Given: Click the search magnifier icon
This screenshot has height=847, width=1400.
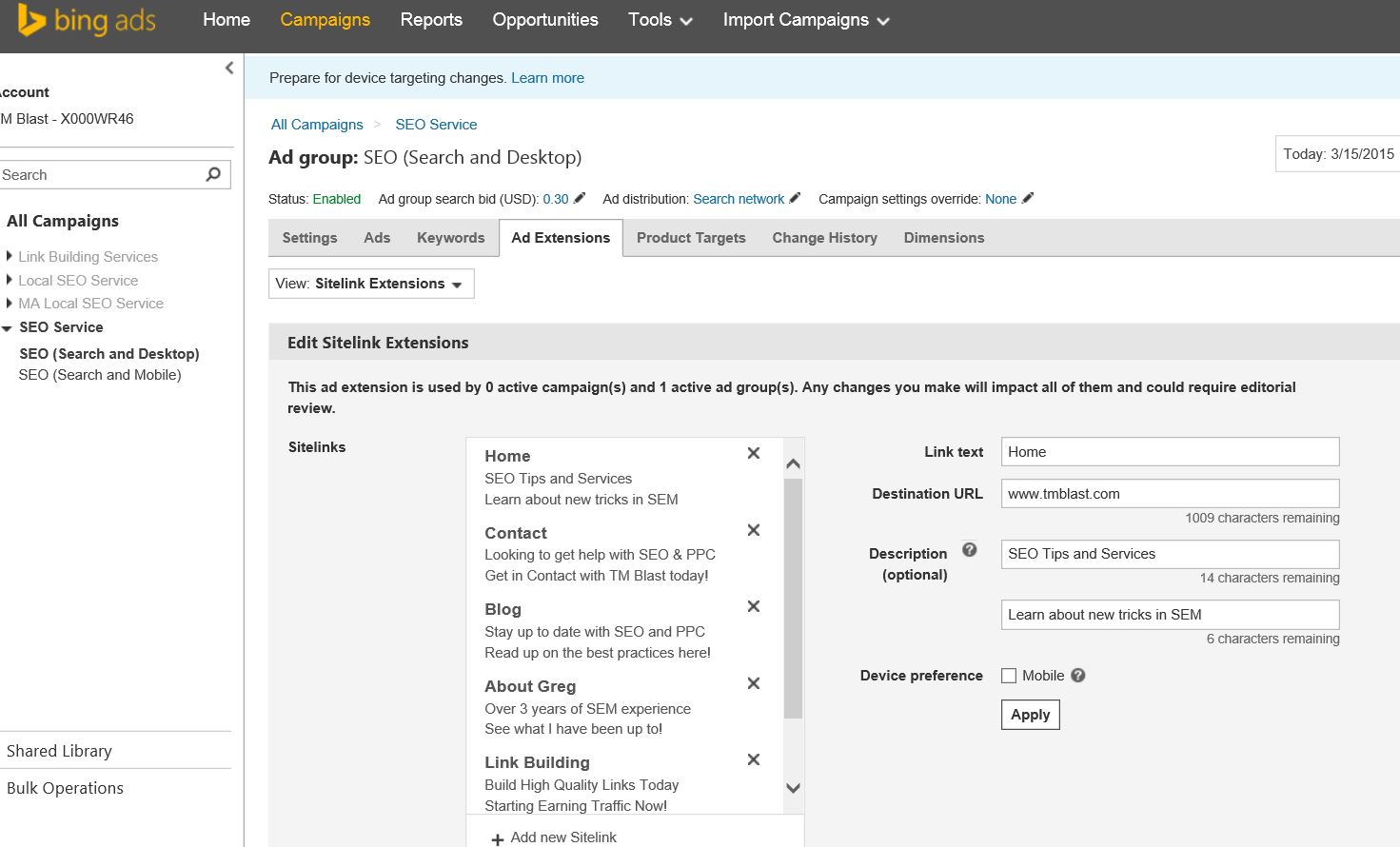Looking at the screenshot, I should pos(213,174).
